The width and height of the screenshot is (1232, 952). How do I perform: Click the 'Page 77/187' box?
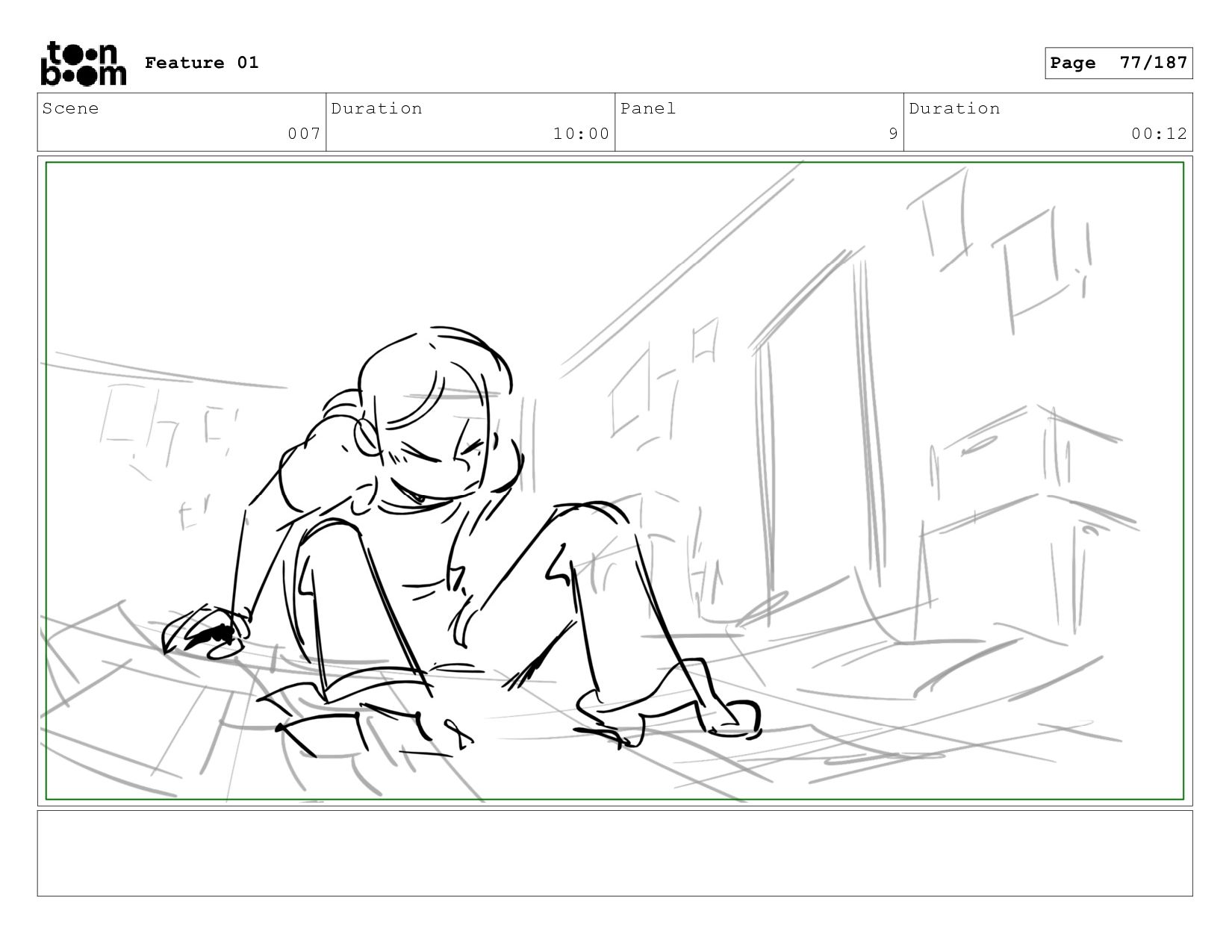click(x=1119, y=63)
